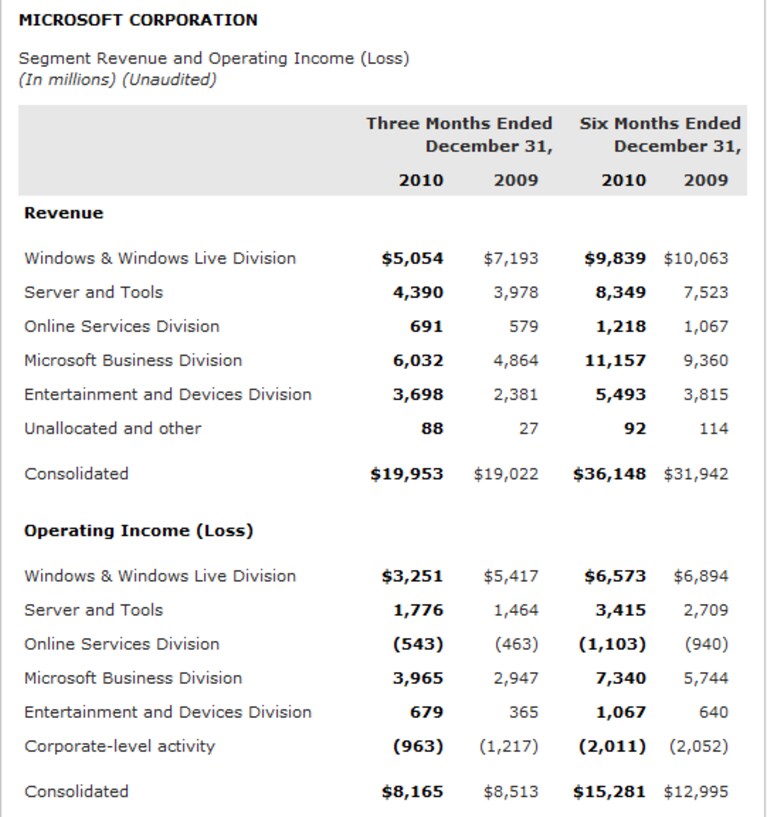Select Entertainment and Devices revenue 3,698
Viewport: 767px width, 817px height.
[x=418, y=394]
